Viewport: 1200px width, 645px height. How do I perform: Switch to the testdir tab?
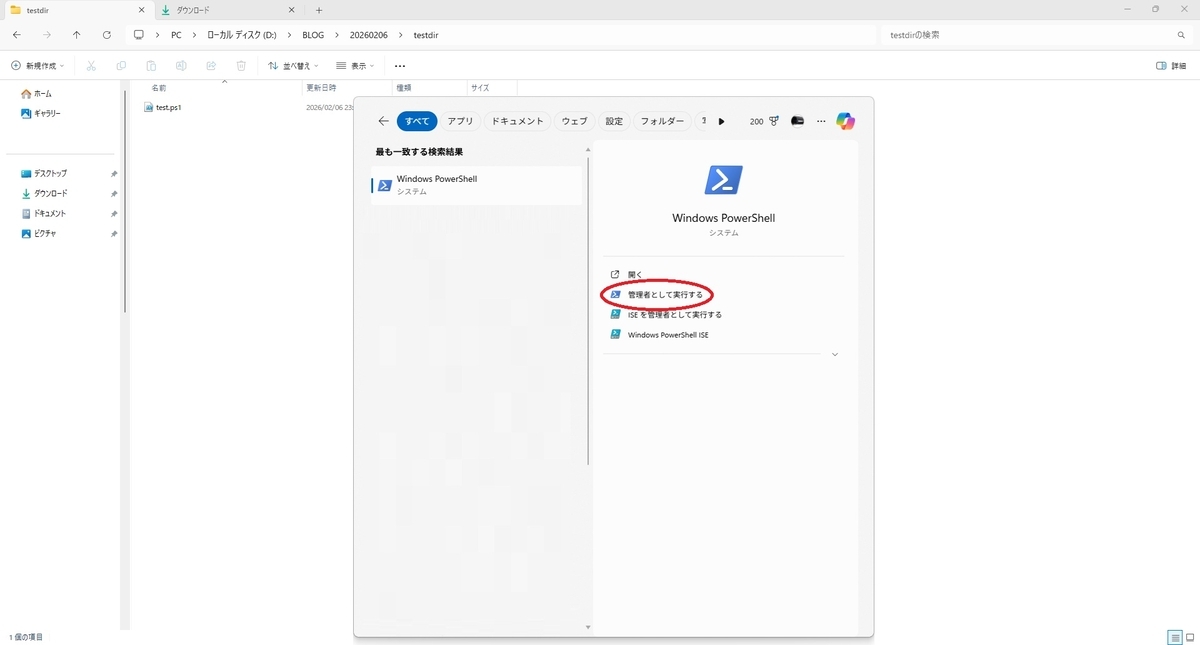pos(76,9)
